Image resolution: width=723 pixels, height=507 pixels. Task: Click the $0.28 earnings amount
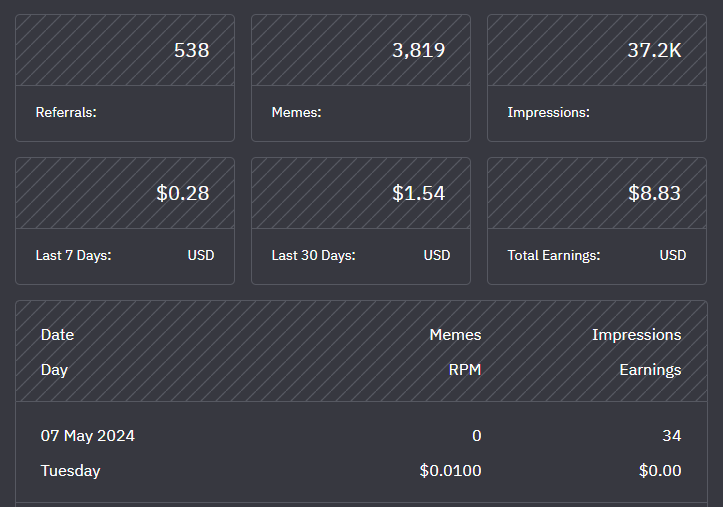182,193
